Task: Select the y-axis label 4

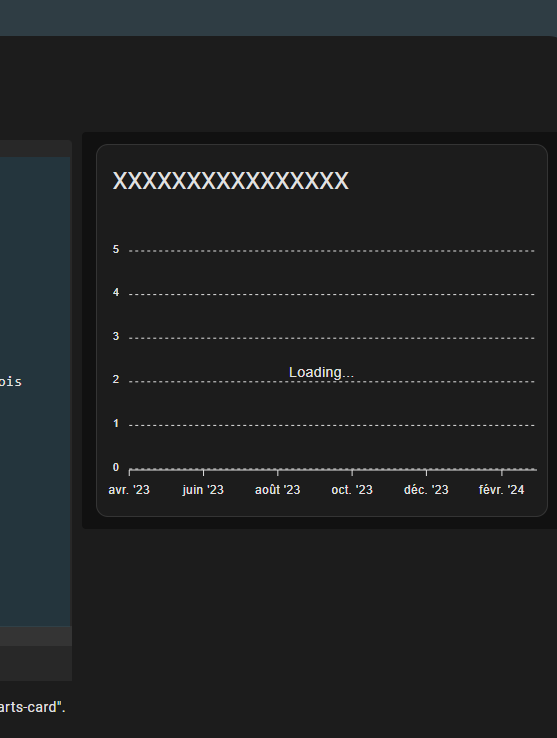Action: (x=116, y=293)
